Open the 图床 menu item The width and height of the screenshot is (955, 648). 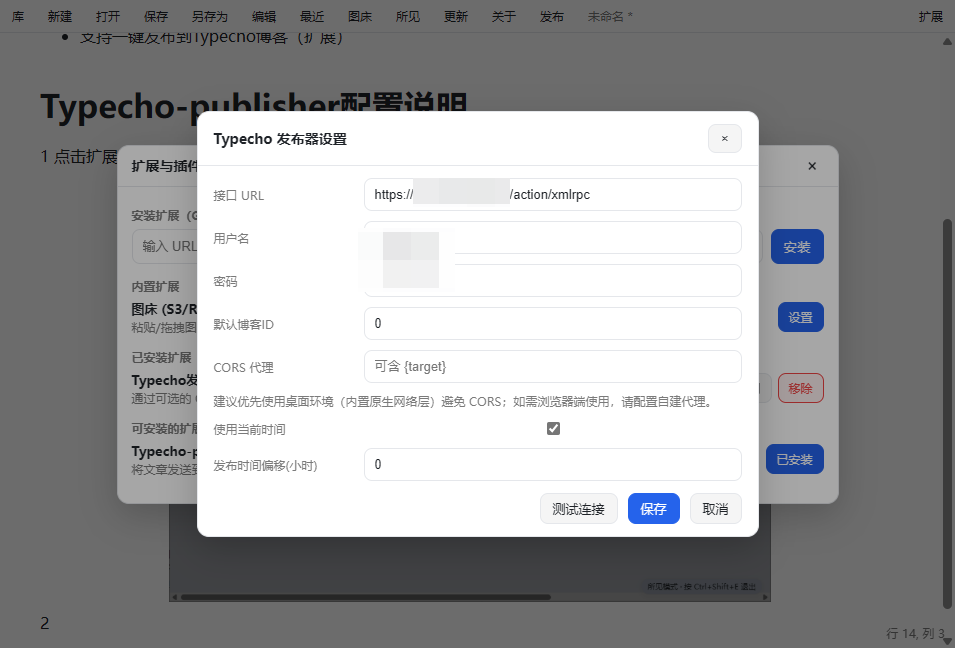360,17
